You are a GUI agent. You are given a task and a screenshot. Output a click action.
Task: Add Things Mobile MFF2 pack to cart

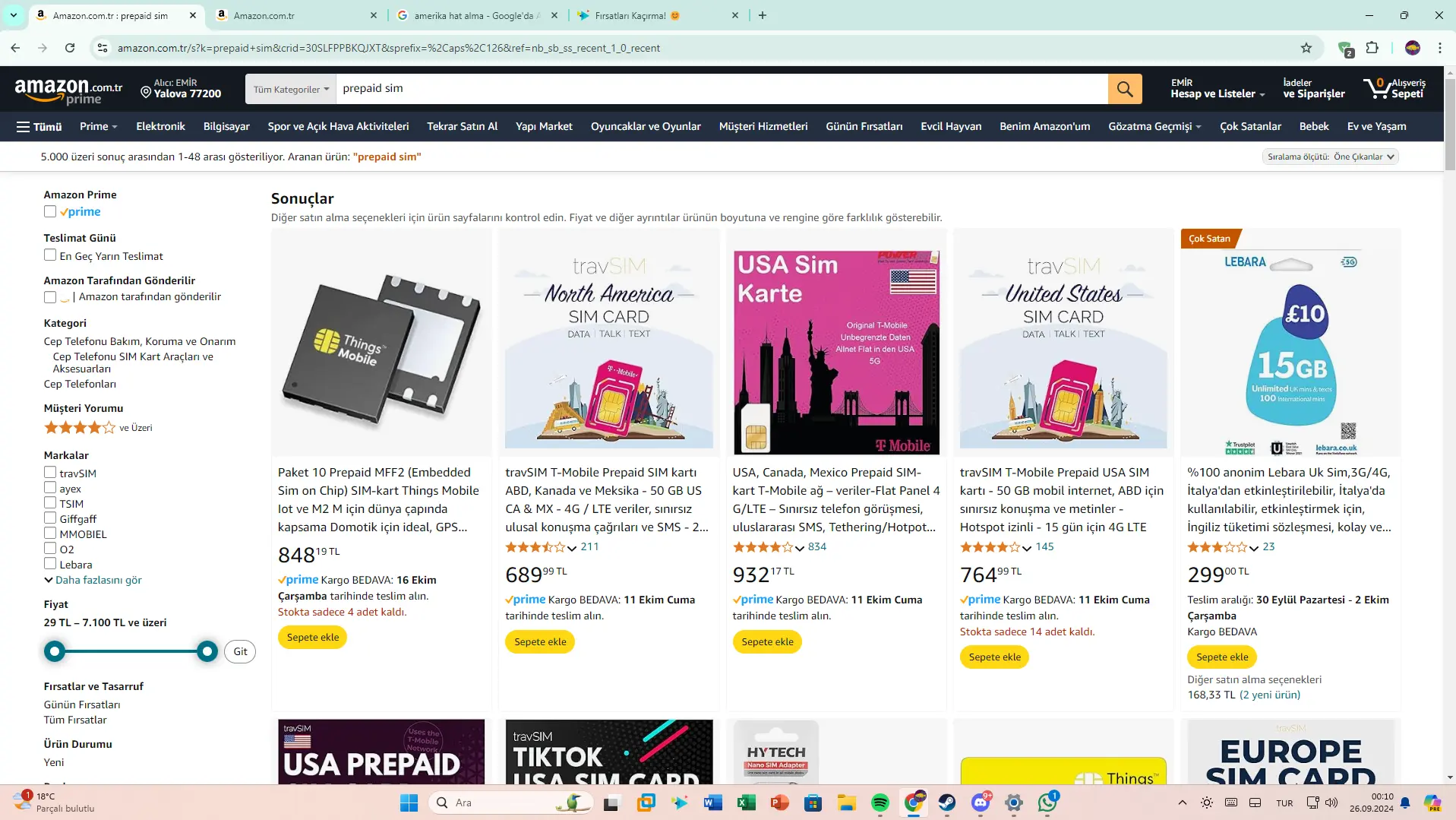point(313,637)
